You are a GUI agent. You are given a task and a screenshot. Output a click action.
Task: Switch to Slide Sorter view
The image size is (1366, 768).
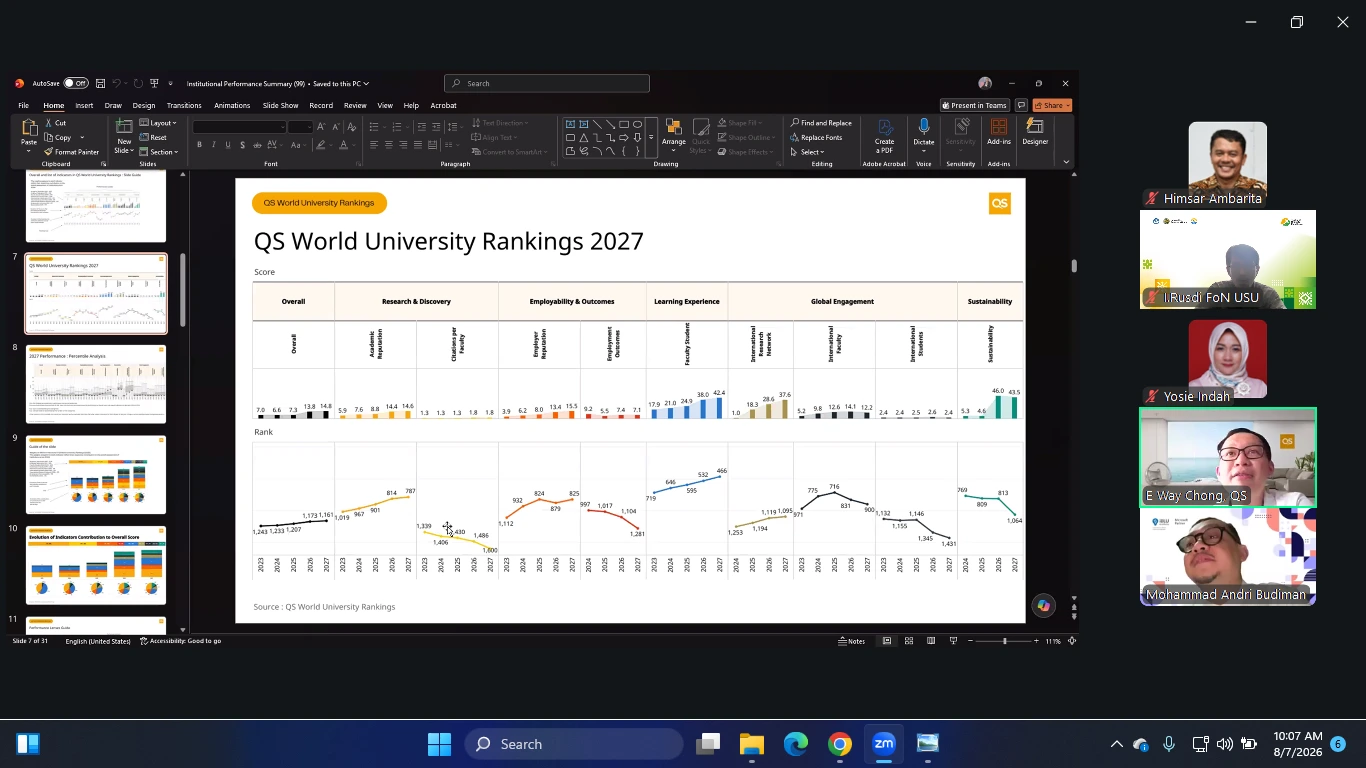[908, 641]
